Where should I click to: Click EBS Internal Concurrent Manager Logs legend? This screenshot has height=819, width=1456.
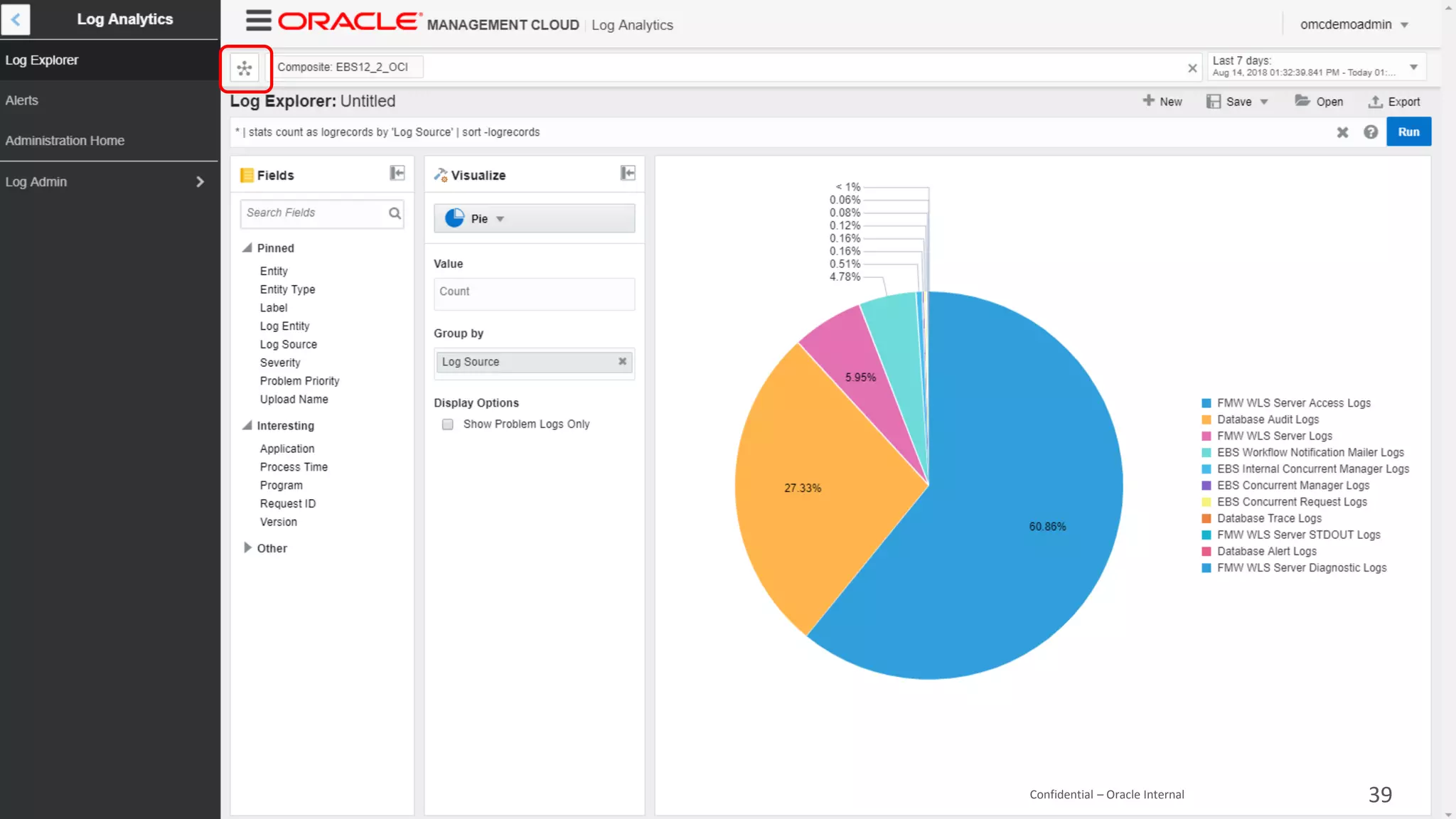pyautogui.click(x=1305, y=469)
